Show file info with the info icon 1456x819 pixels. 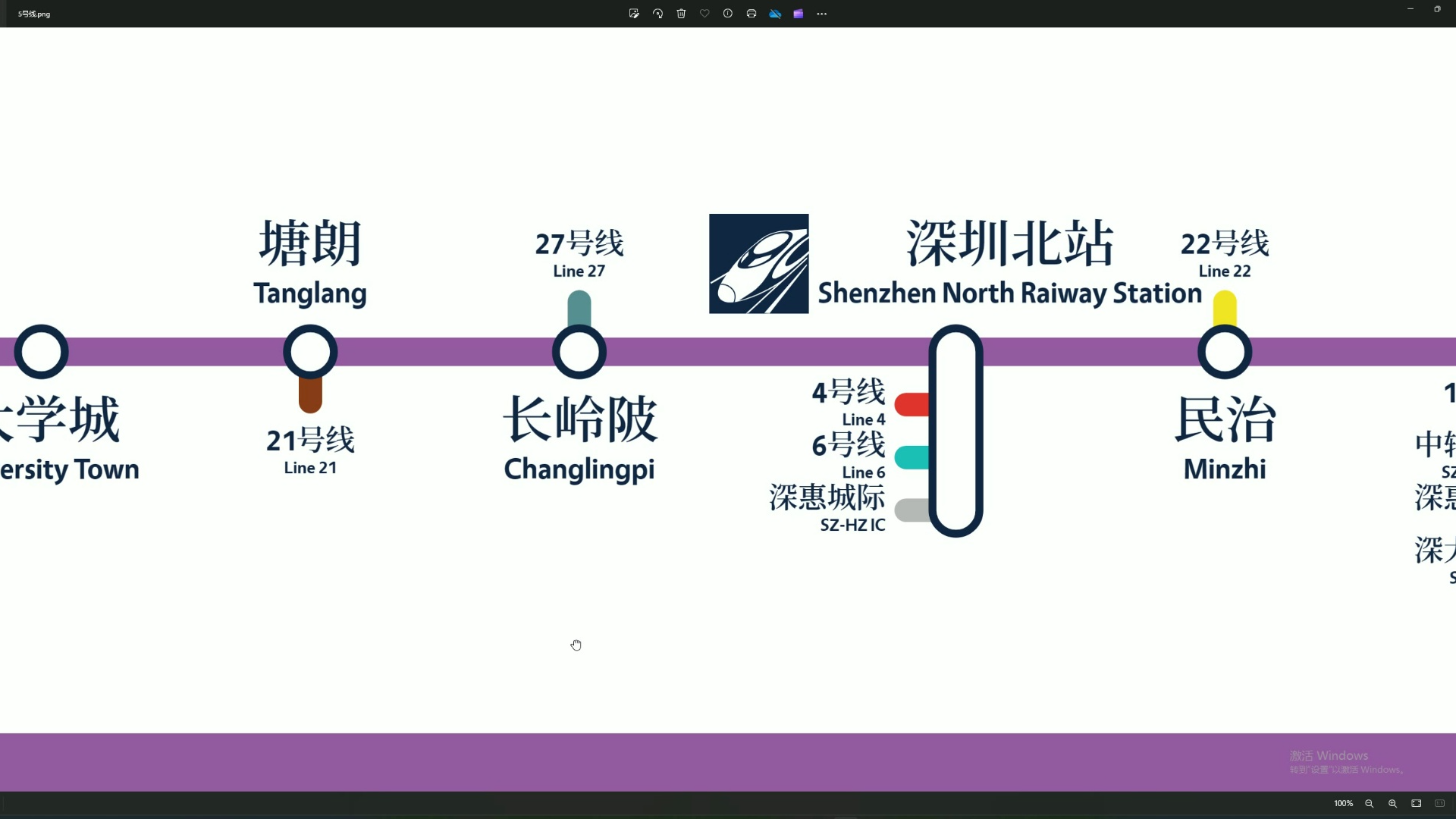(x=728, y=14)
